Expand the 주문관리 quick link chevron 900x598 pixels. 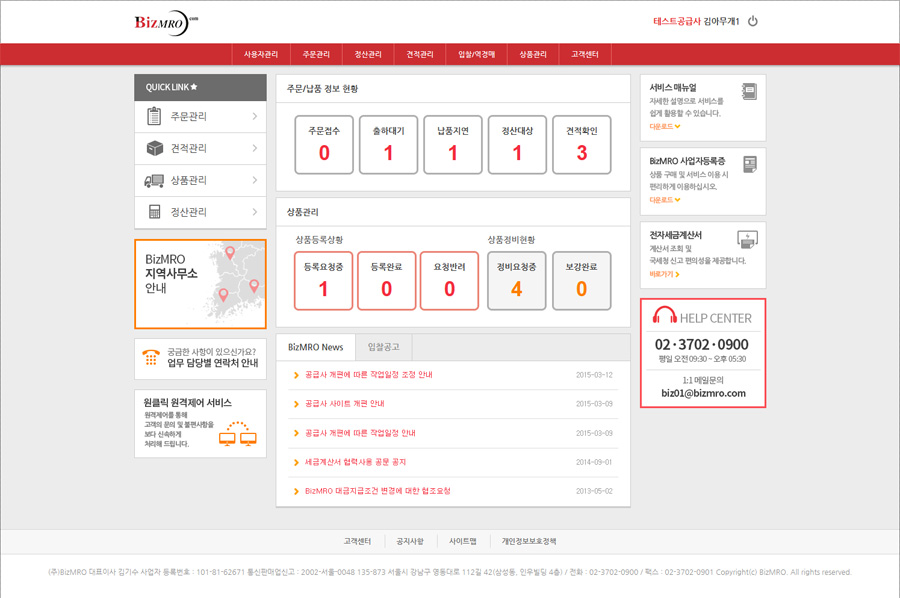tap(255, 116)
